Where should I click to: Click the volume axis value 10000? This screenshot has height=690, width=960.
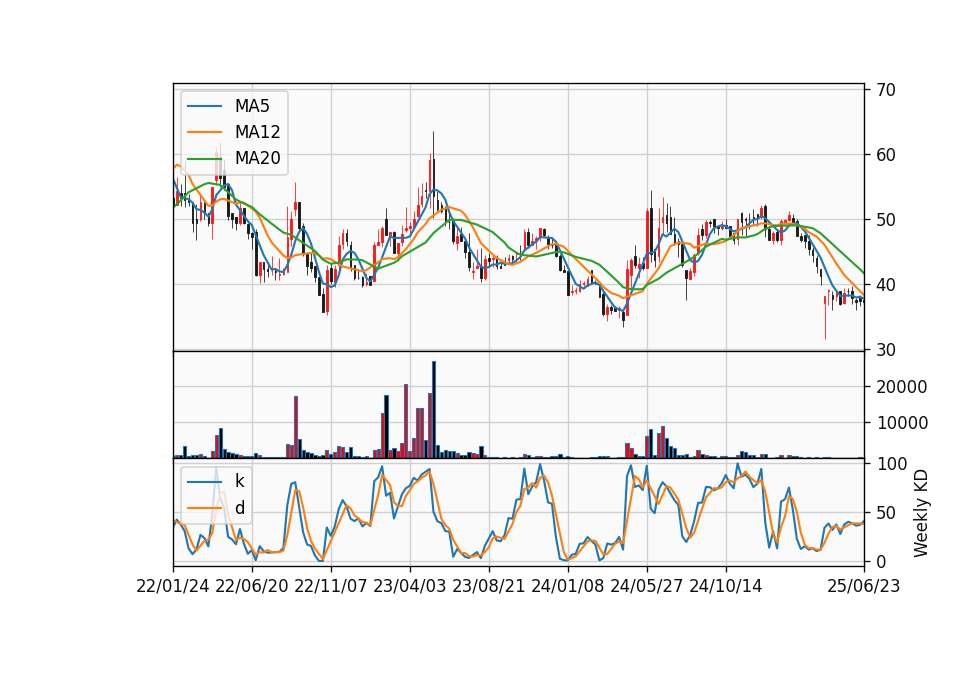click(901, 423)
